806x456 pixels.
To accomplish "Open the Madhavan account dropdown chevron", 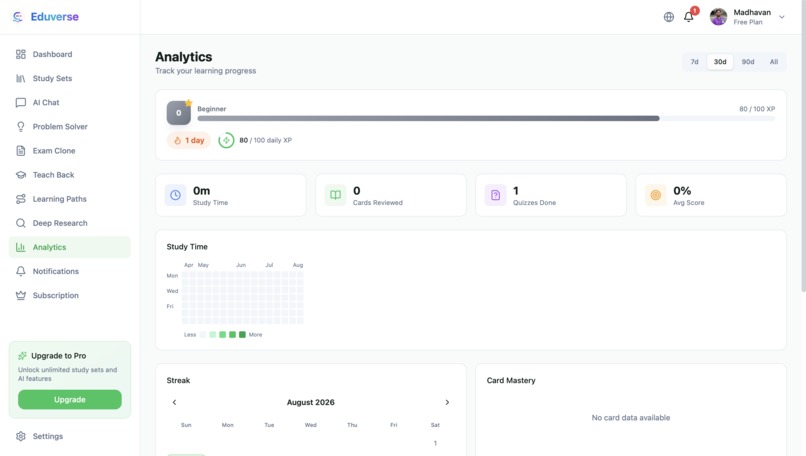I will click(781, 17).
